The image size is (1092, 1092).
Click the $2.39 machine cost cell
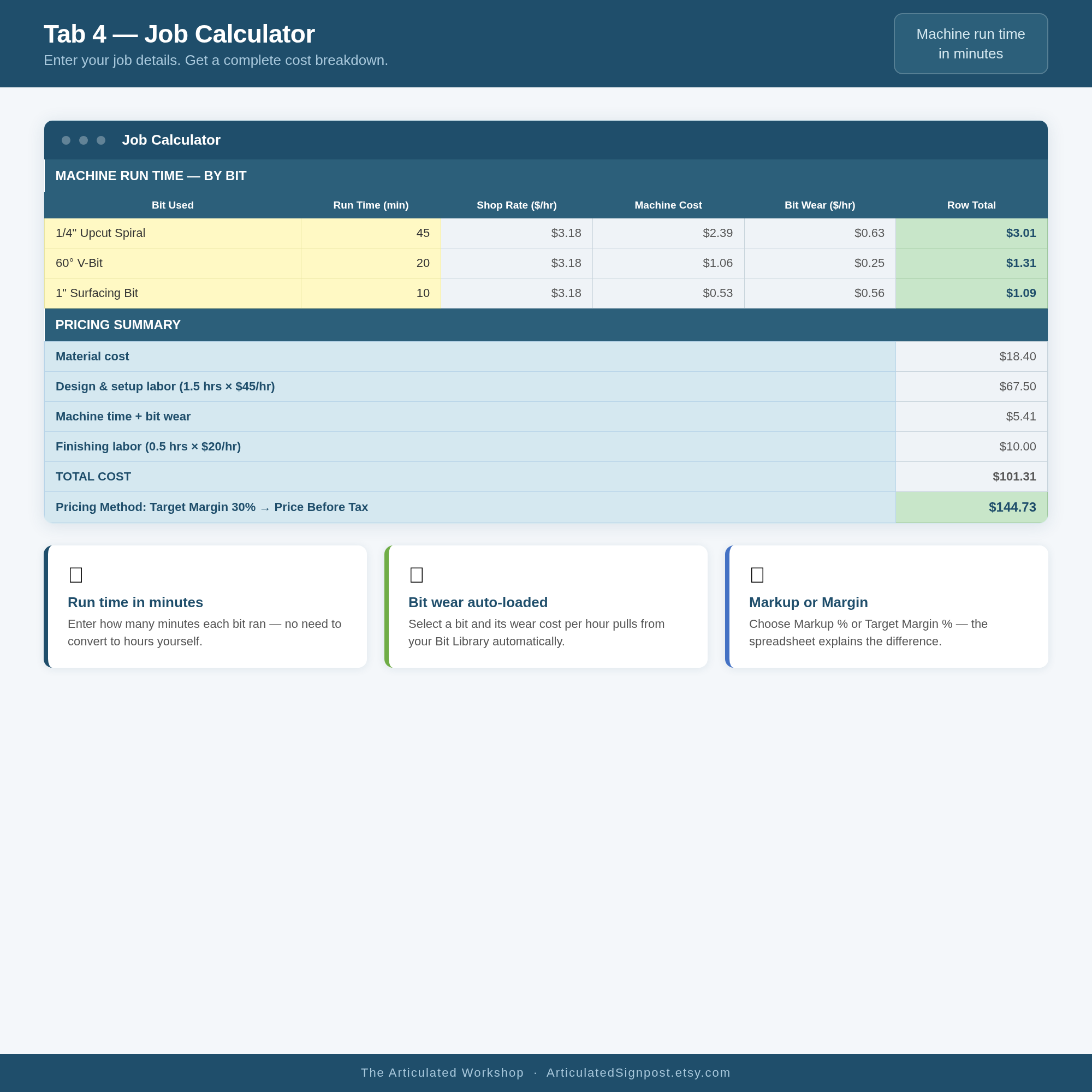pyautogui.click(x=668, y=233)
